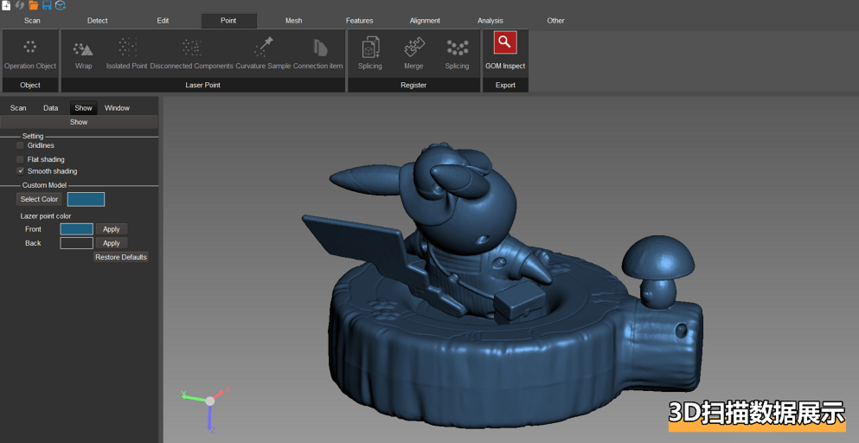Open the Features ribbon tab
Viewport: 859px width, 443px height.
point(359,21)
